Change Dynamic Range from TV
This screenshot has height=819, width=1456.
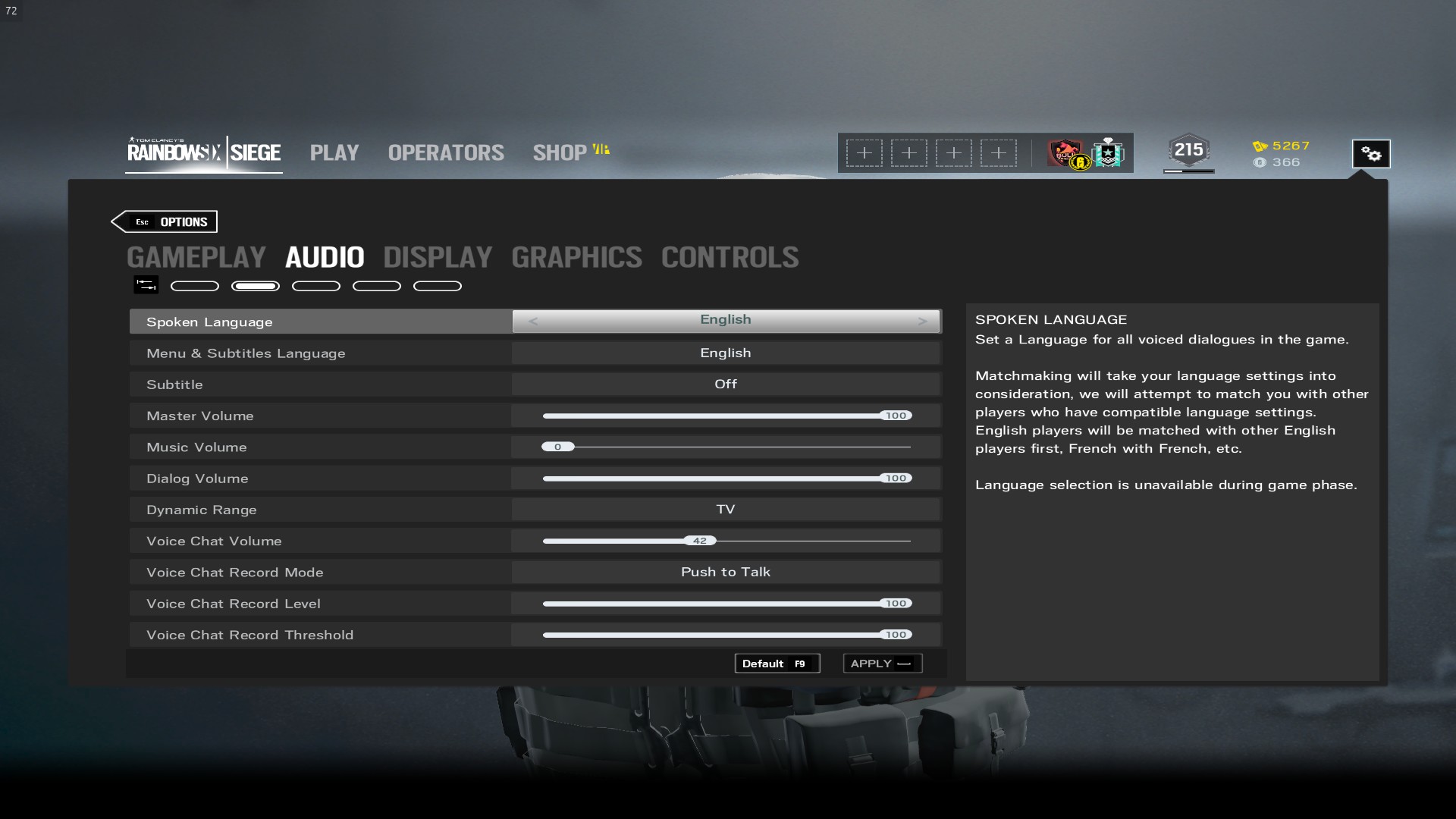point(726,510)
